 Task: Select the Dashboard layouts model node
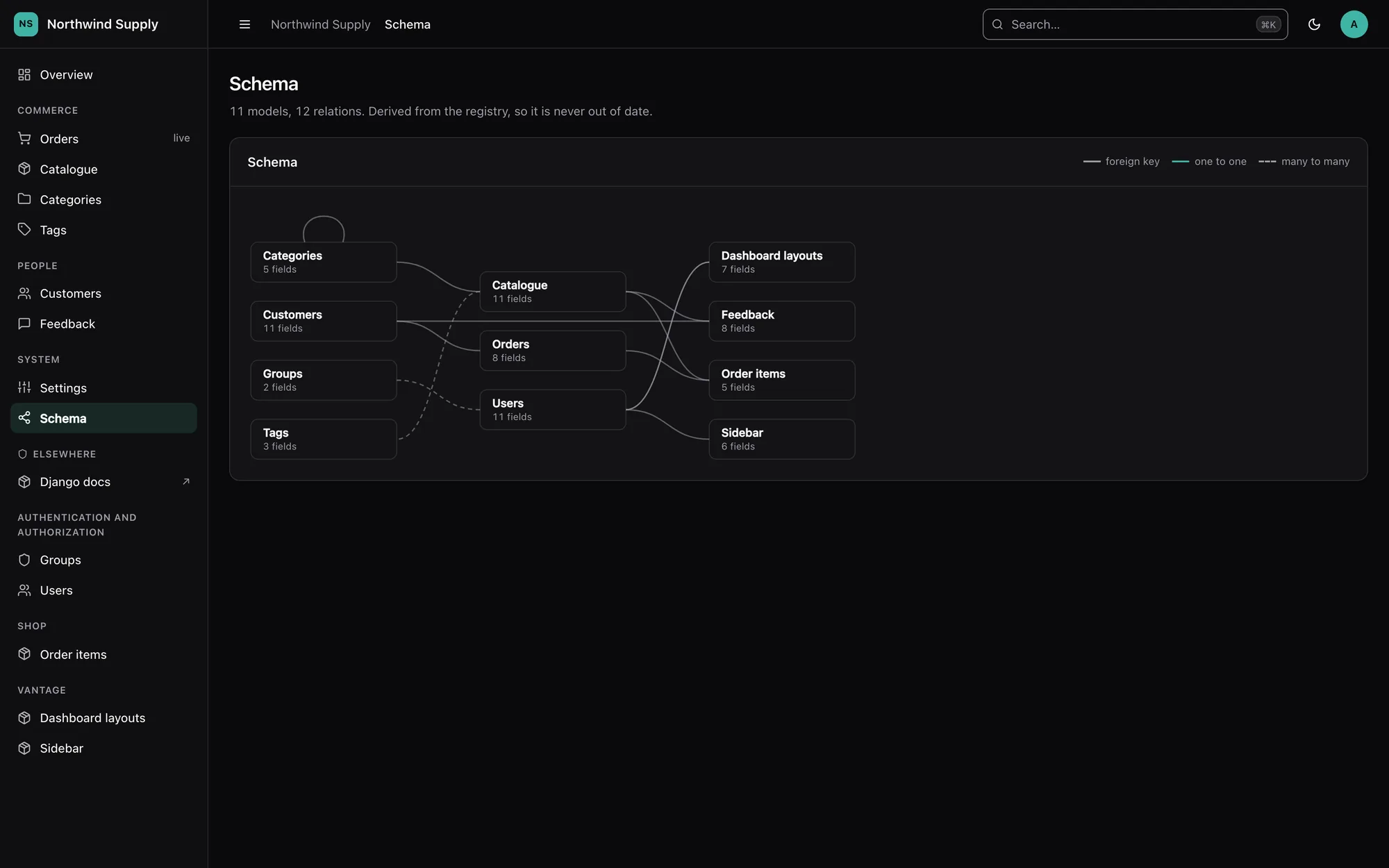(782, 262)
